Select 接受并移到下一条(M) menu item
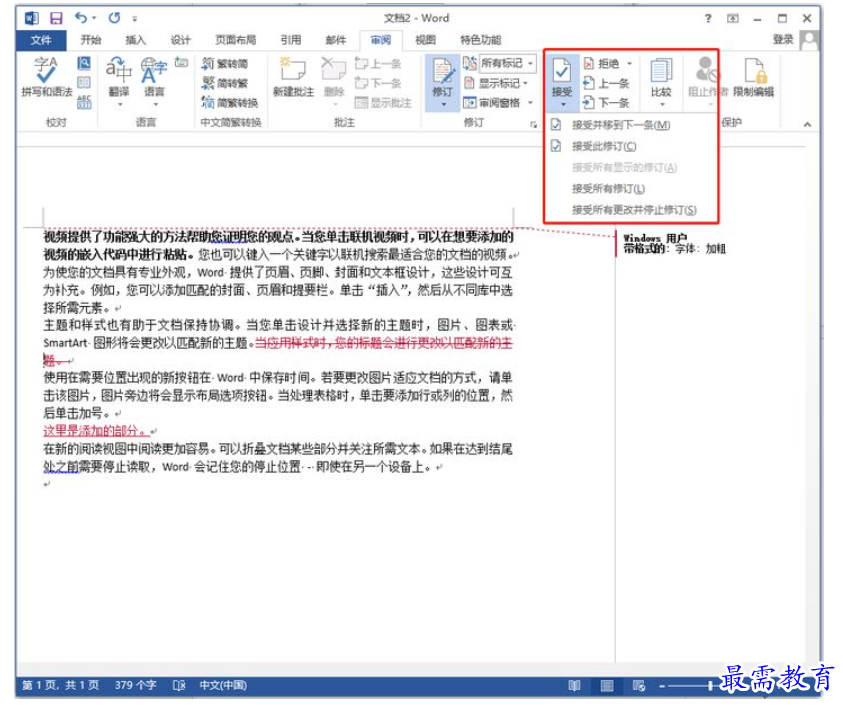Screen dimensions: 843x709 [x=631, y=125]
